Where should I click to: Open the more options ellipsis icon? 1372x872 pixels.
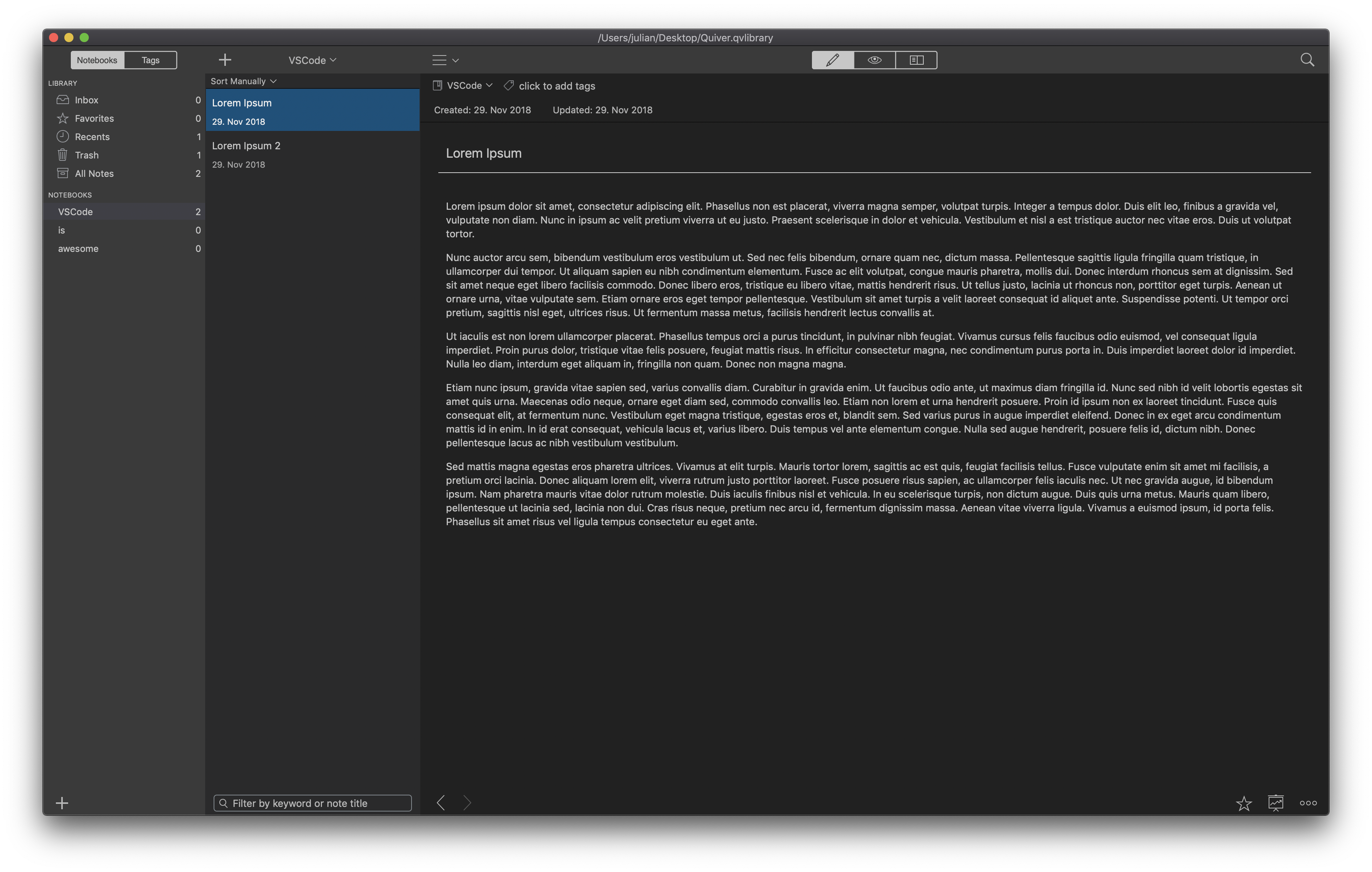coord(1308,803)
